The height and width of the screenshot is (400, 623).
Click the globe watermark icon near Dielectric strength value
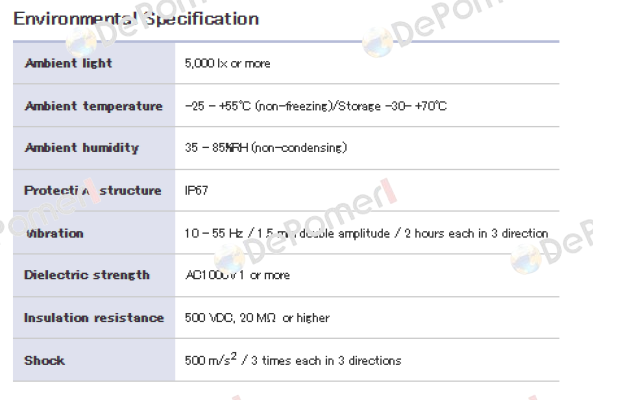229,259
